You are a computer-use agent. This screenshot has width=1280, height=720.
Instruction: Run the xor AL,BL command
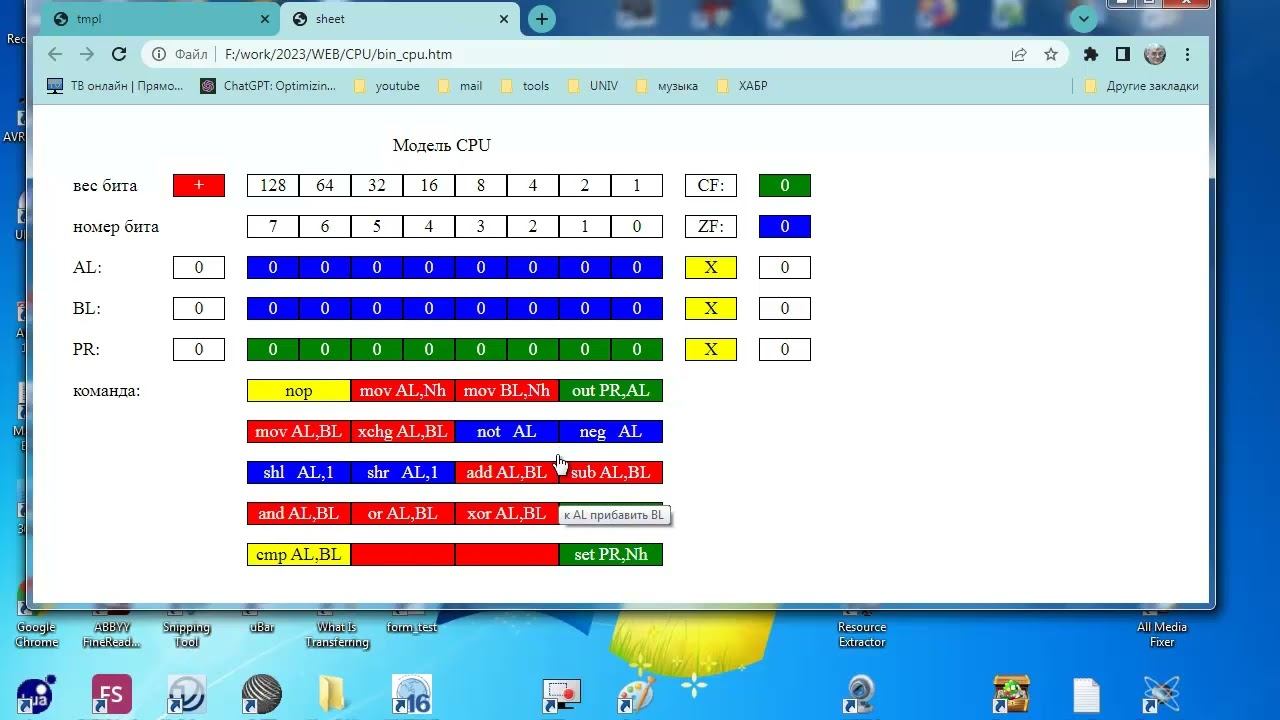[507, 514]
